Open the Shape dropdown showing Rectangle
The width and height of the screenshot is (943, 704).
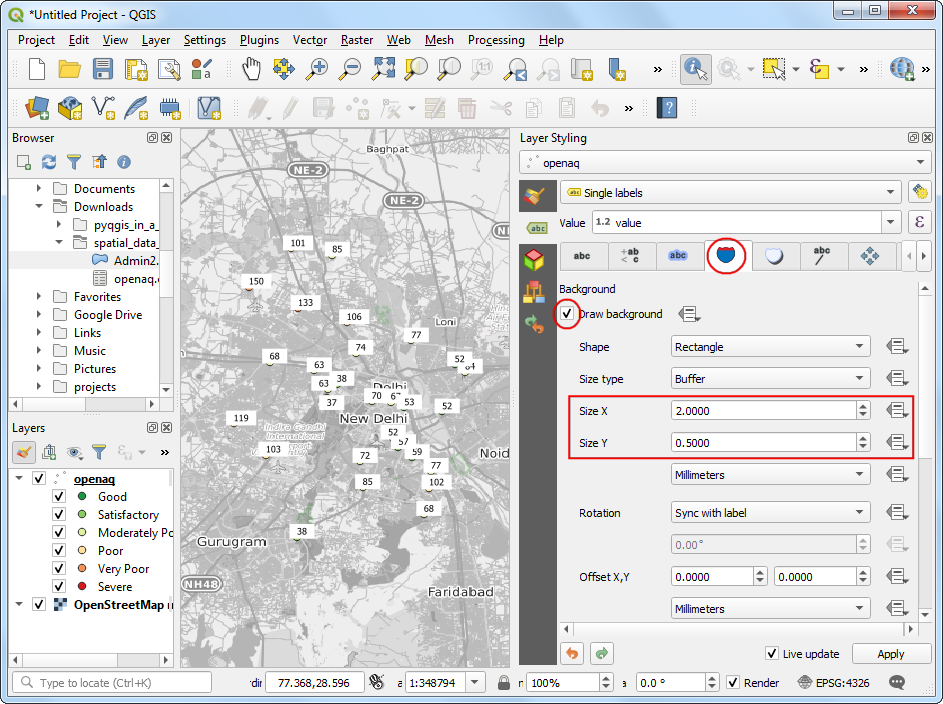click(x=769, y=347)
